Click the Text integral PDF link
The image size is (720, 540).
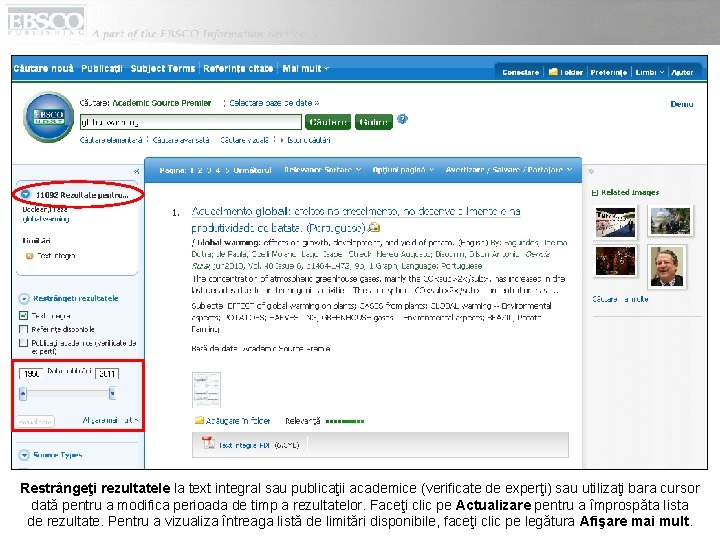[x=244, y=445]
